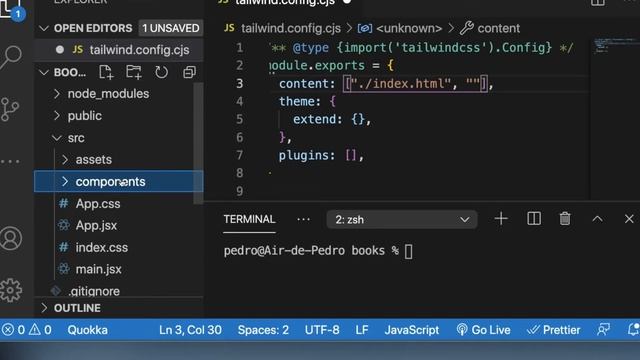Refresh the explorer file tree
The width and height of the screenshot is (640, 360).
(x=161, y=72)
